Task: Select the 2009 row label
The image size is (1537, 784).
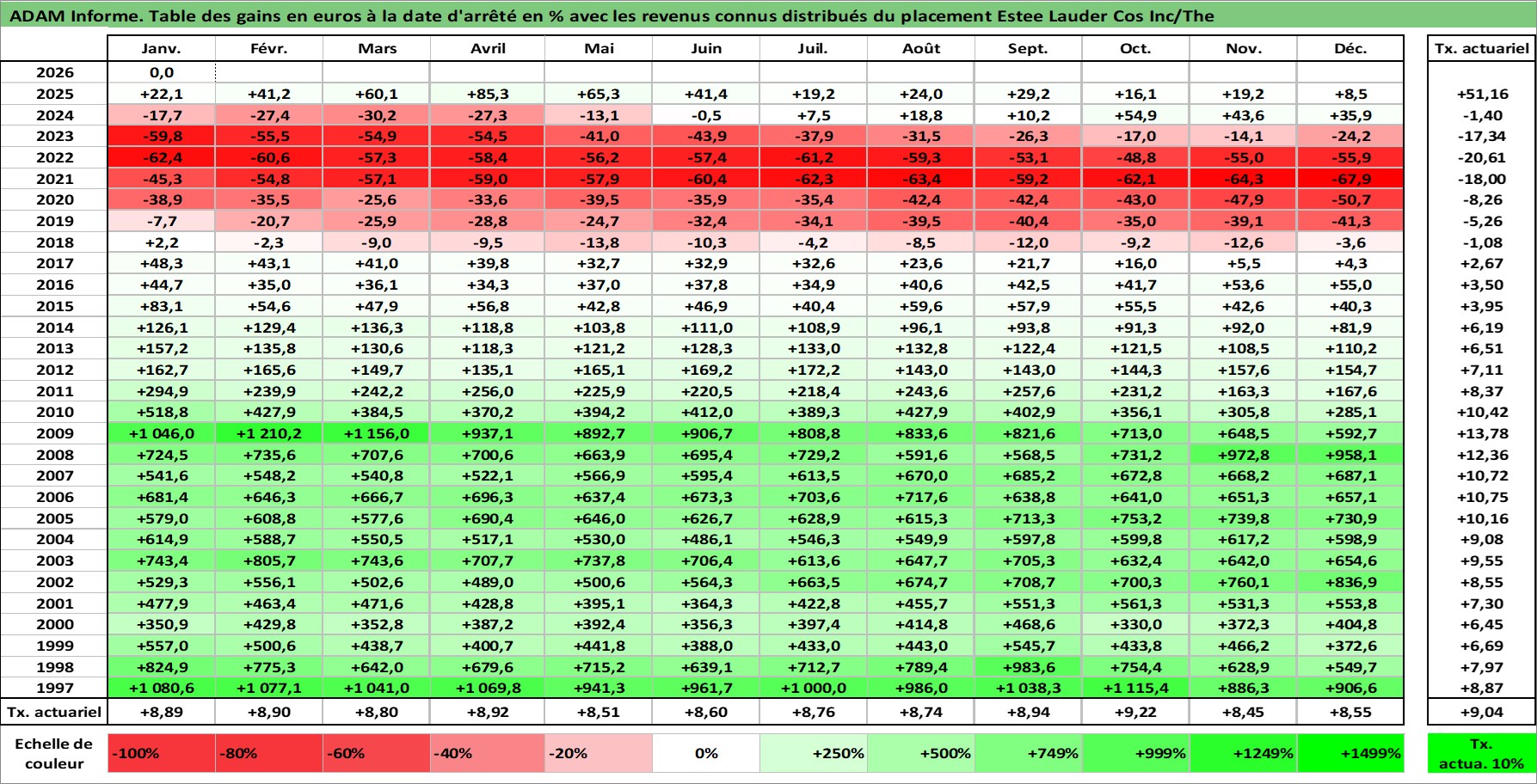Action: (54, 433)
